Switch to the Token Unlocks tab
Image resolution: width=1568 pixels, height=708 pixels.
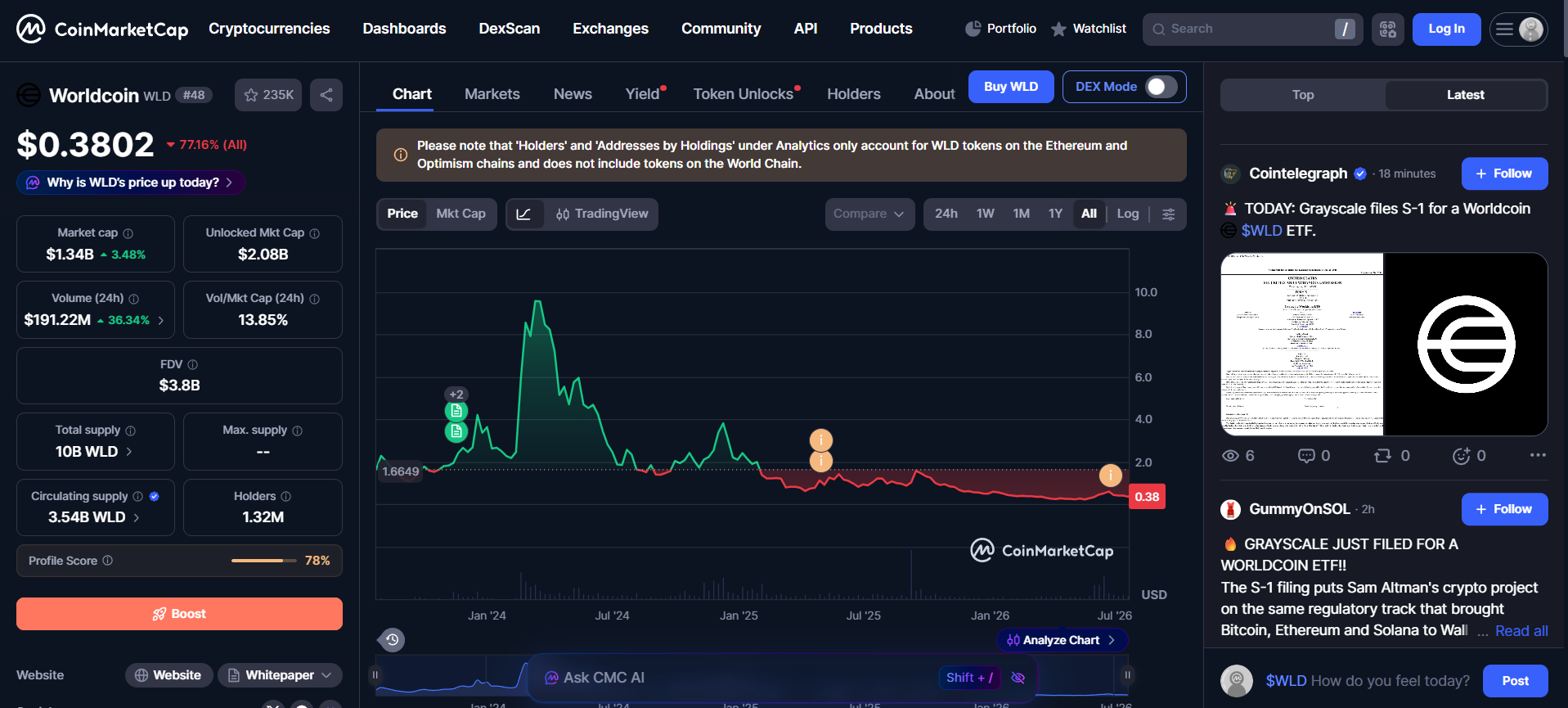(744, 94)
